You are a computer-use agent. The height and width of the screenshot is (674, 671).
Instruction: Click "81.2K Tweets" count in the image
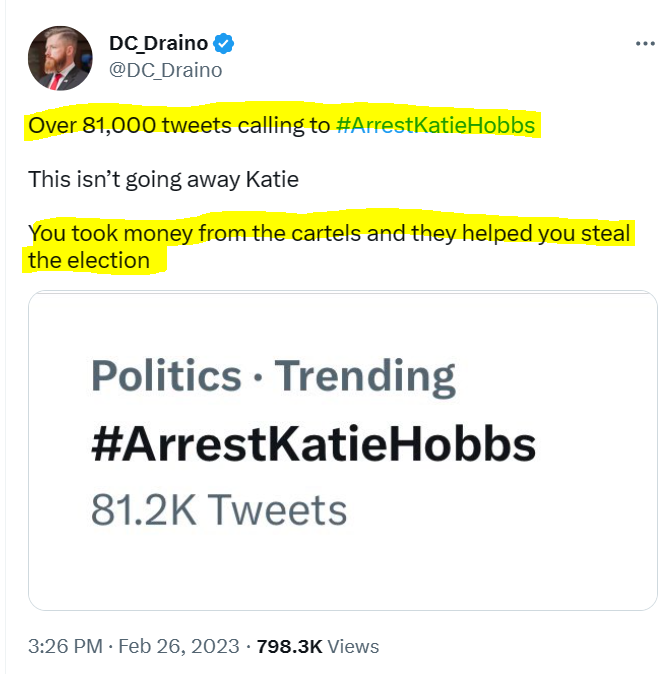point(219,511)
